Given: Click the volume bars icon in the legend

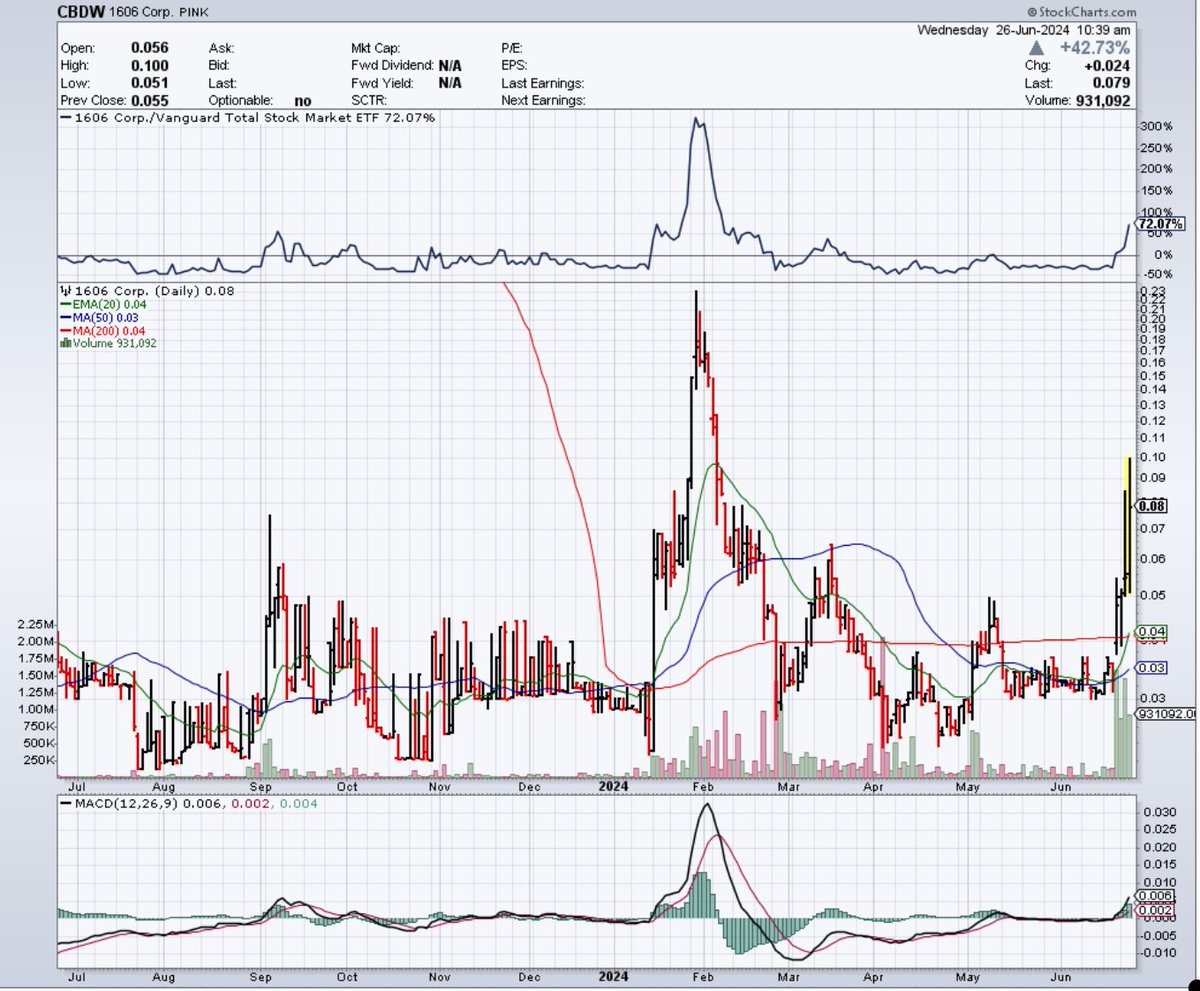Looking at the screenshot, I should [x=64, y=342].
